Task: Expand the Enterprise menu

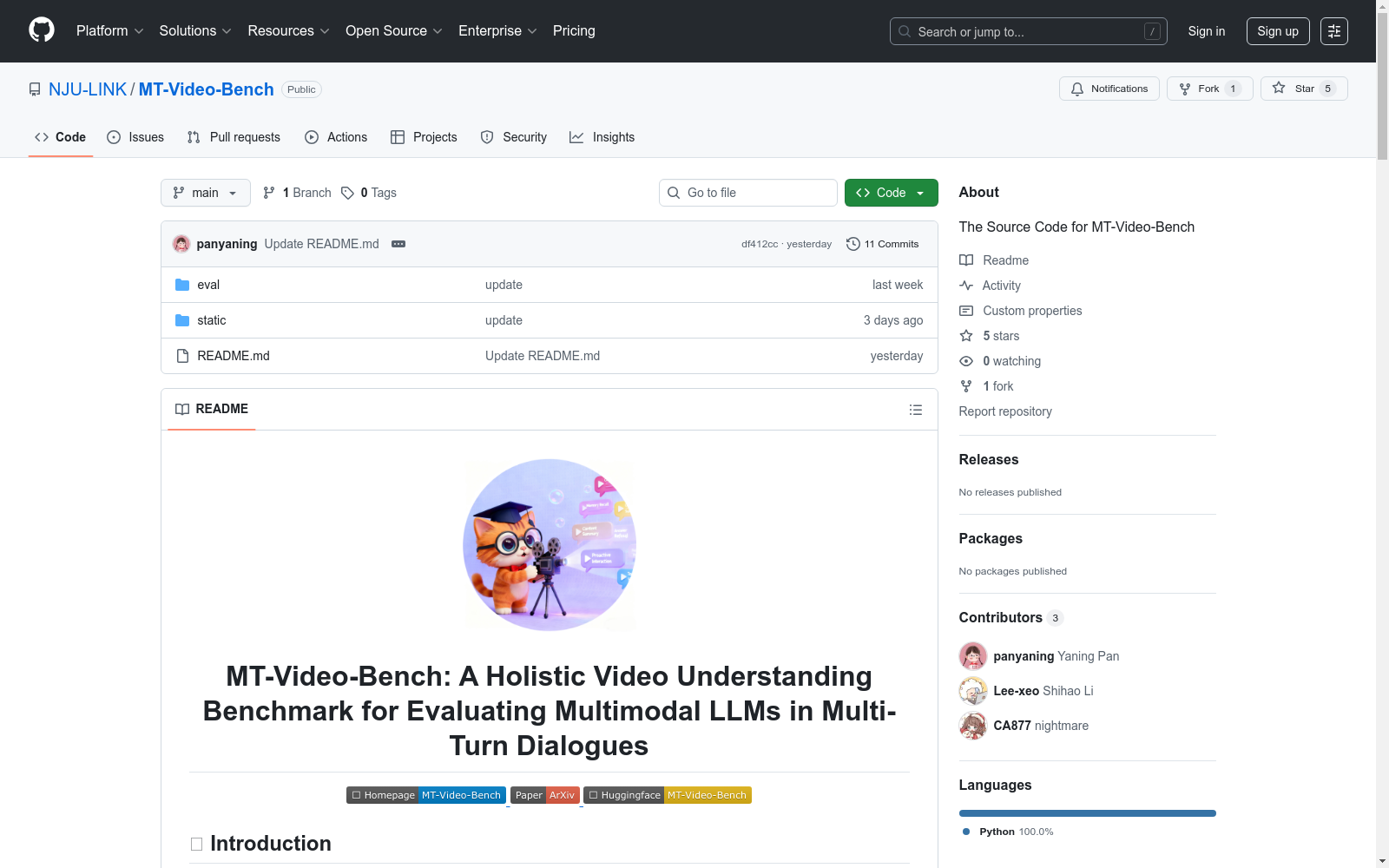Action: tap(497, 31)
